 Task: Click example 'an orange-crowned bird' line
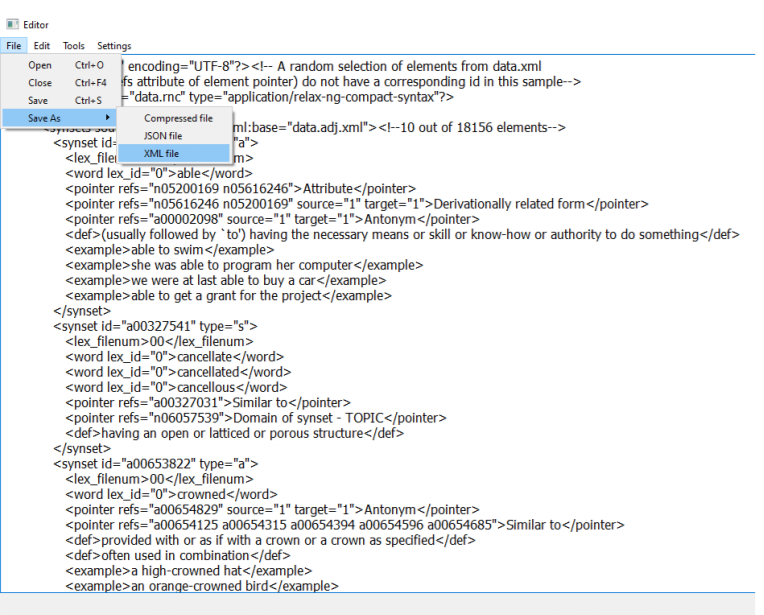click(202, 586)
